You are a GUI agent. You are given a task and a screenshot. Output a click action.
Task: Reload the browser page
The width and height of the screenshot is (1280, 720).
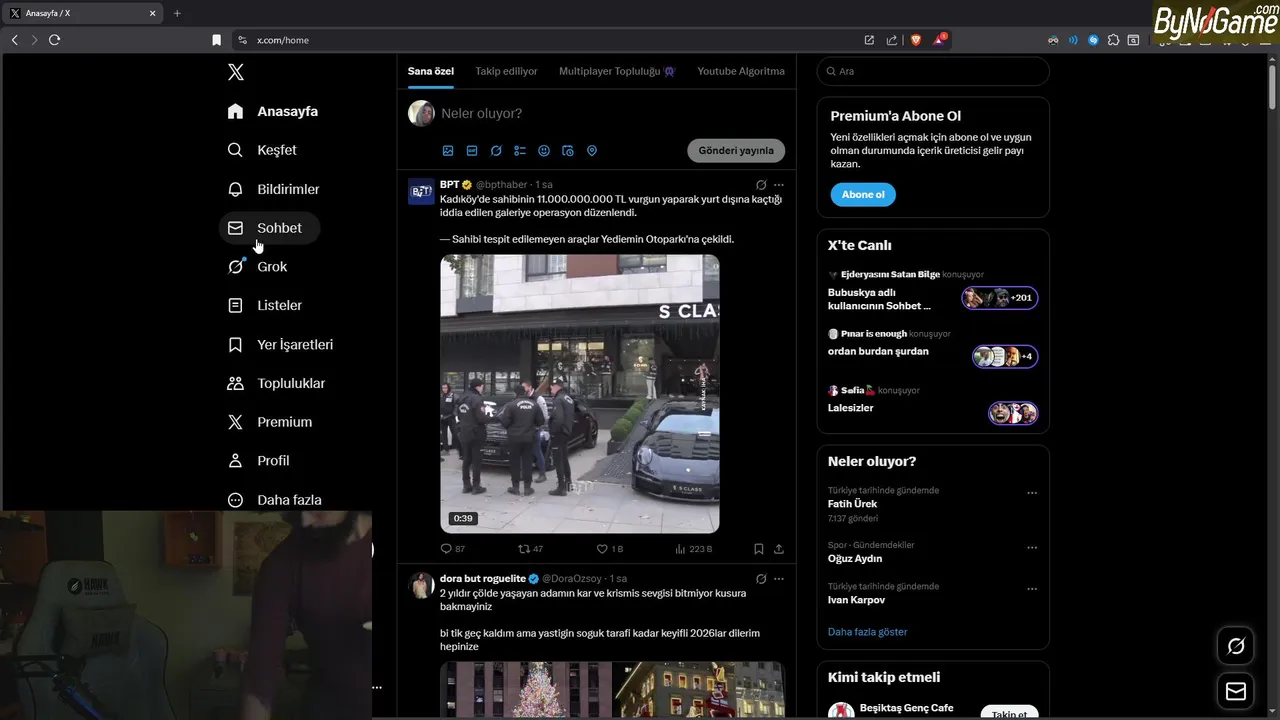(54, 40)
